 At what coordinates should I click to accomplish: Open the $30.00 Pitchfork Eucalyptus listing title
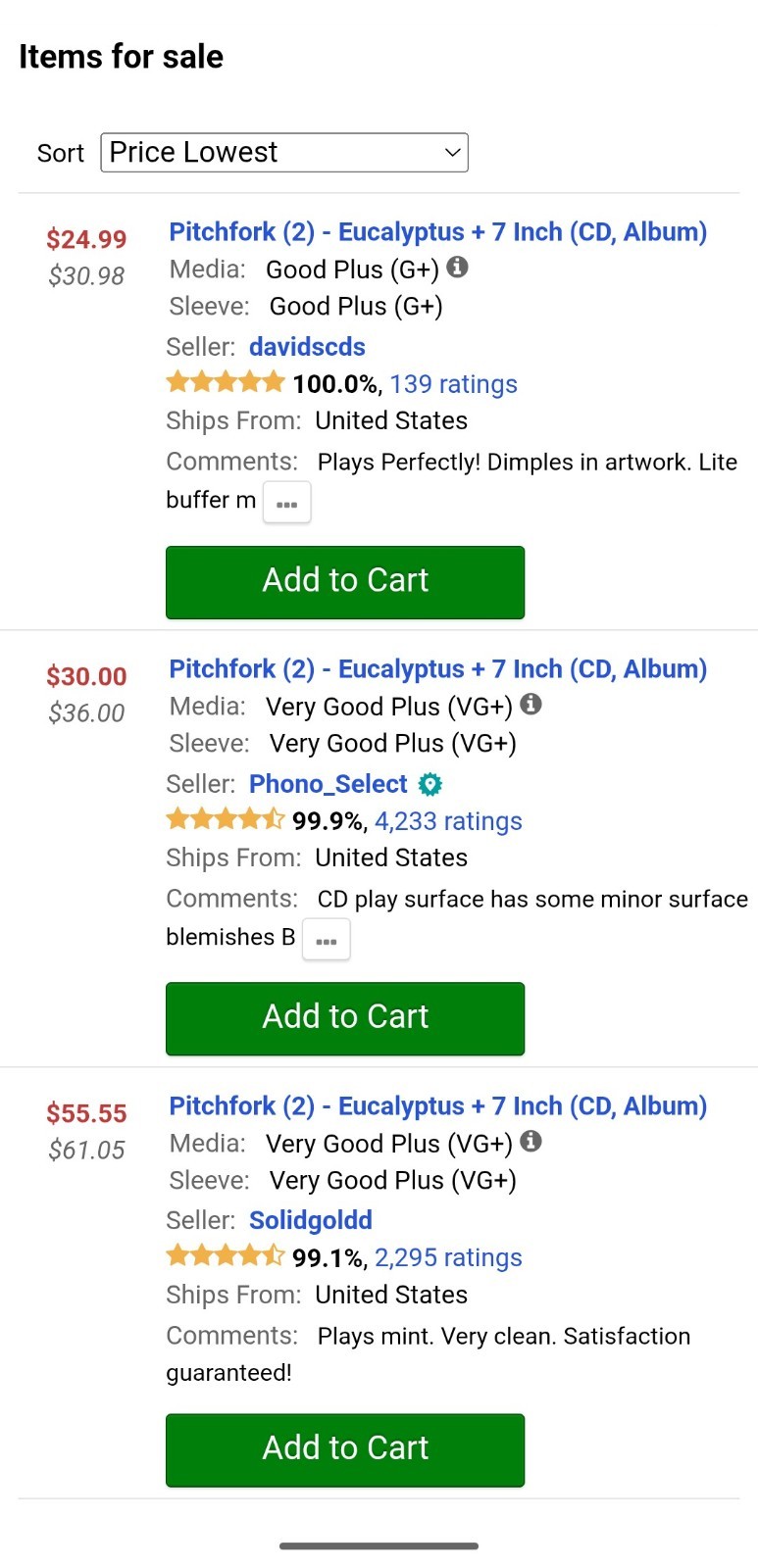coord(437,669)
